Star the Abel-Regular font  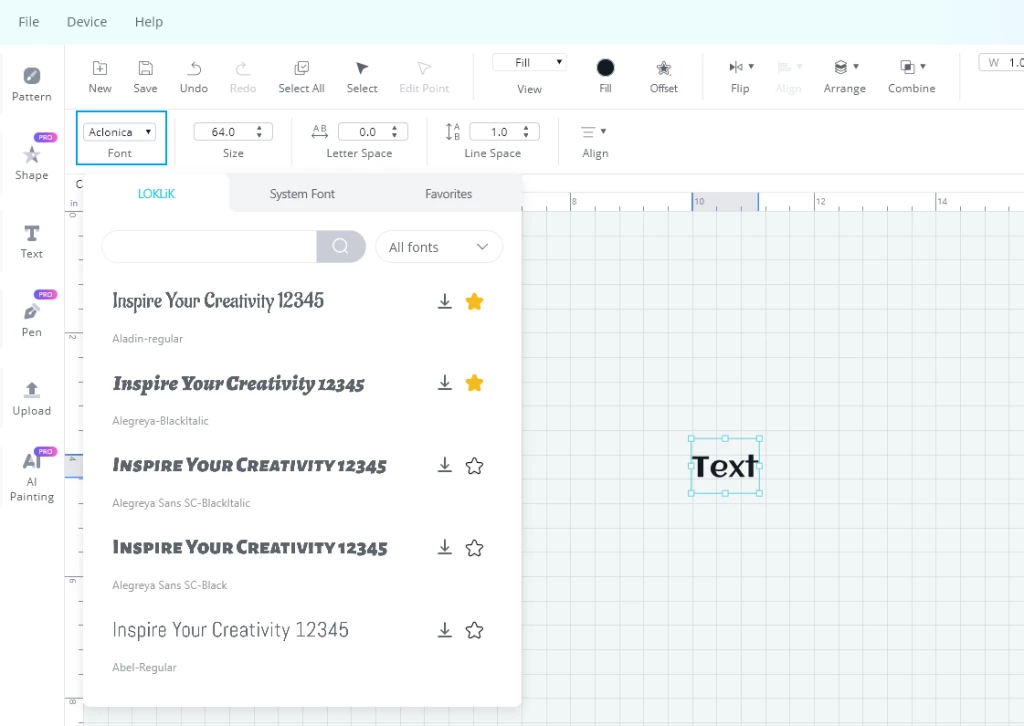click(474, 630)
